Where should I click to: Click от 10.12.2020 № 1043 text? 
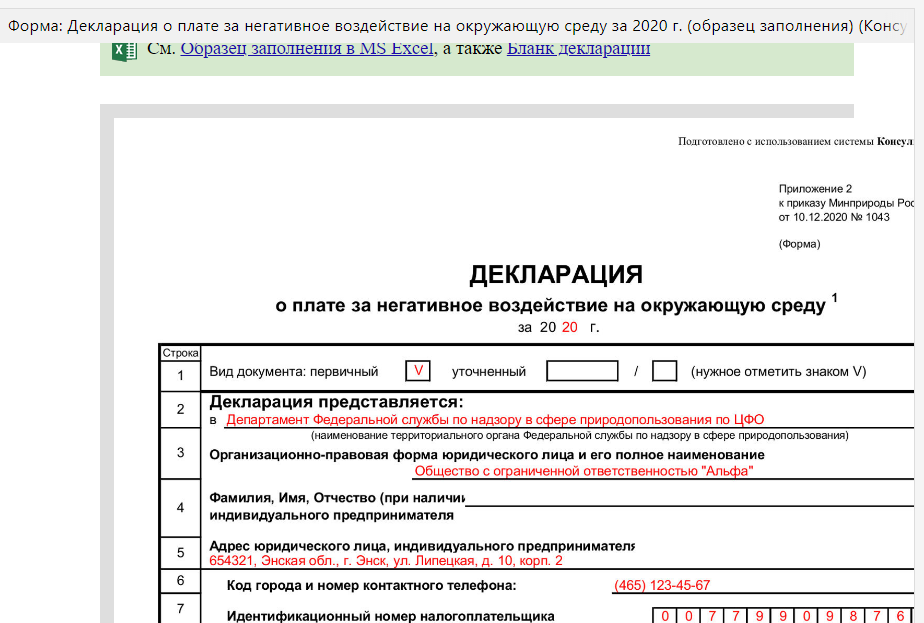(x=834, y=217)
